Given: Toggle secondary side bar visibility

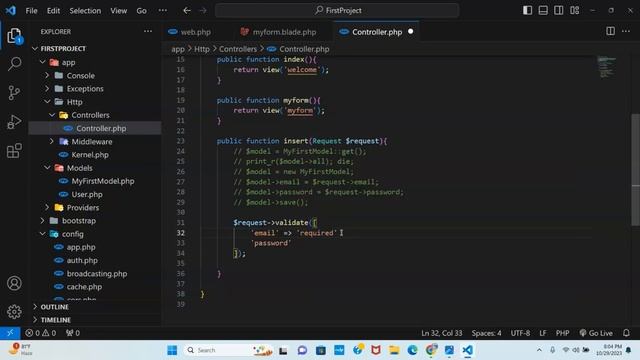Looking at the screenshot, I should point(559,10).
